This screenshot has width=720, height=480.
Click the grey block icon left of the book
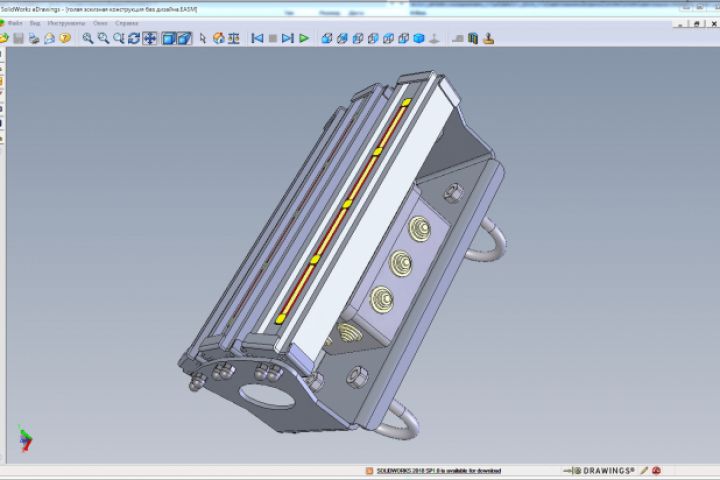[x=458, y=39]
